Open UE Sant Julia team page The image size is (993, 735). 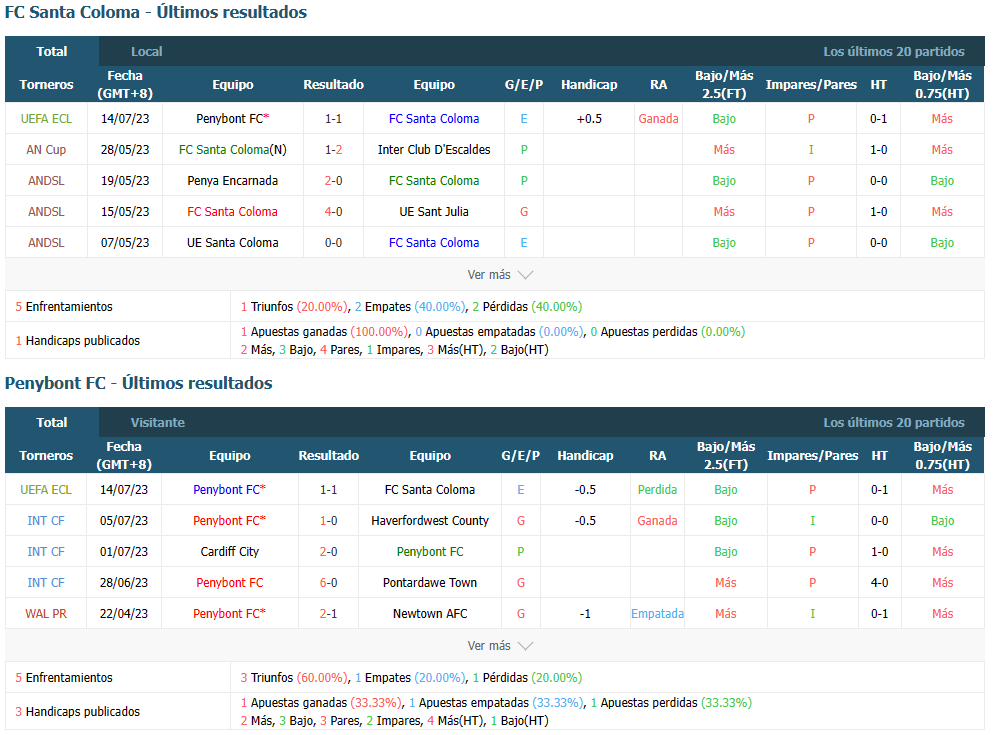click(x=434, y=211)
